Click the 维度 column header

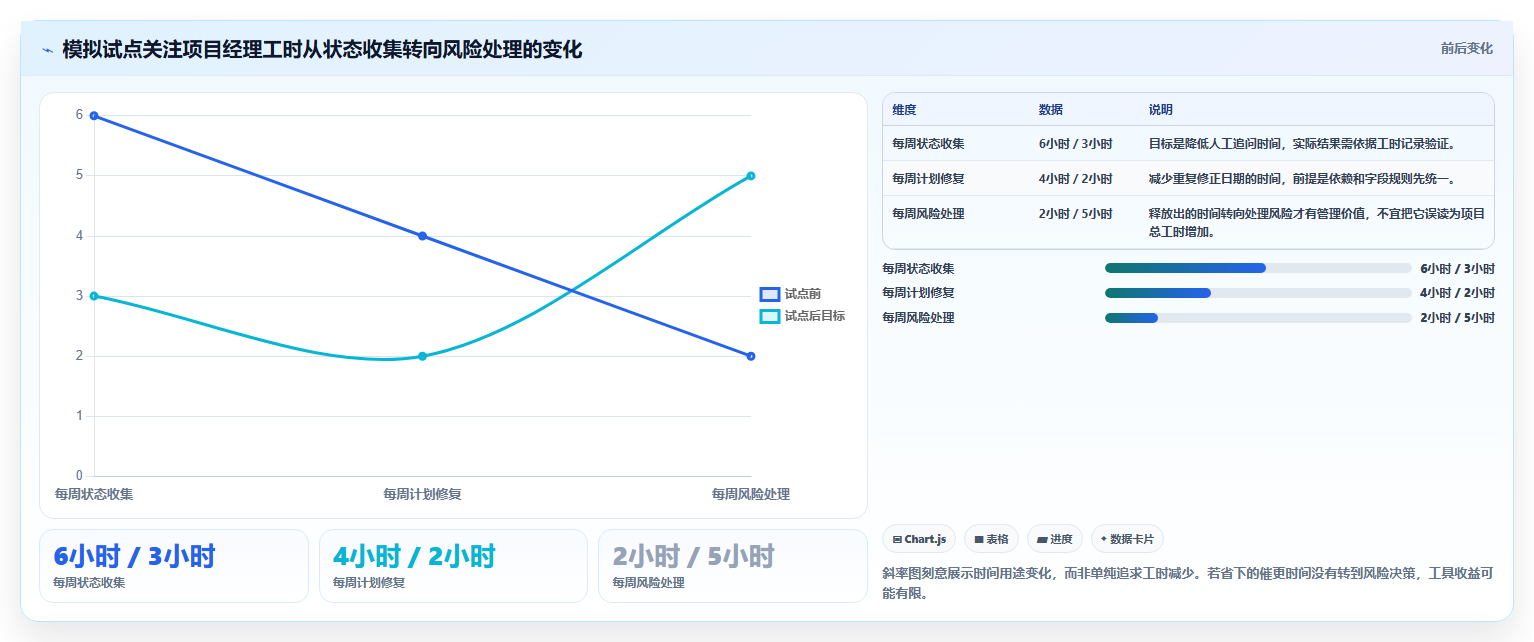pyautogui.click(x=904, y=110)
